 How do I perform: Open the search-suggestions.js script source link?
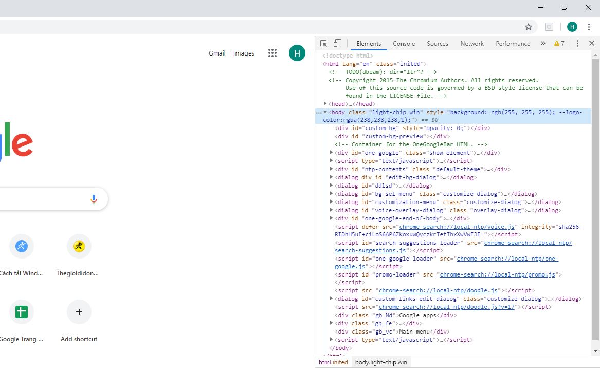(453, 247)
